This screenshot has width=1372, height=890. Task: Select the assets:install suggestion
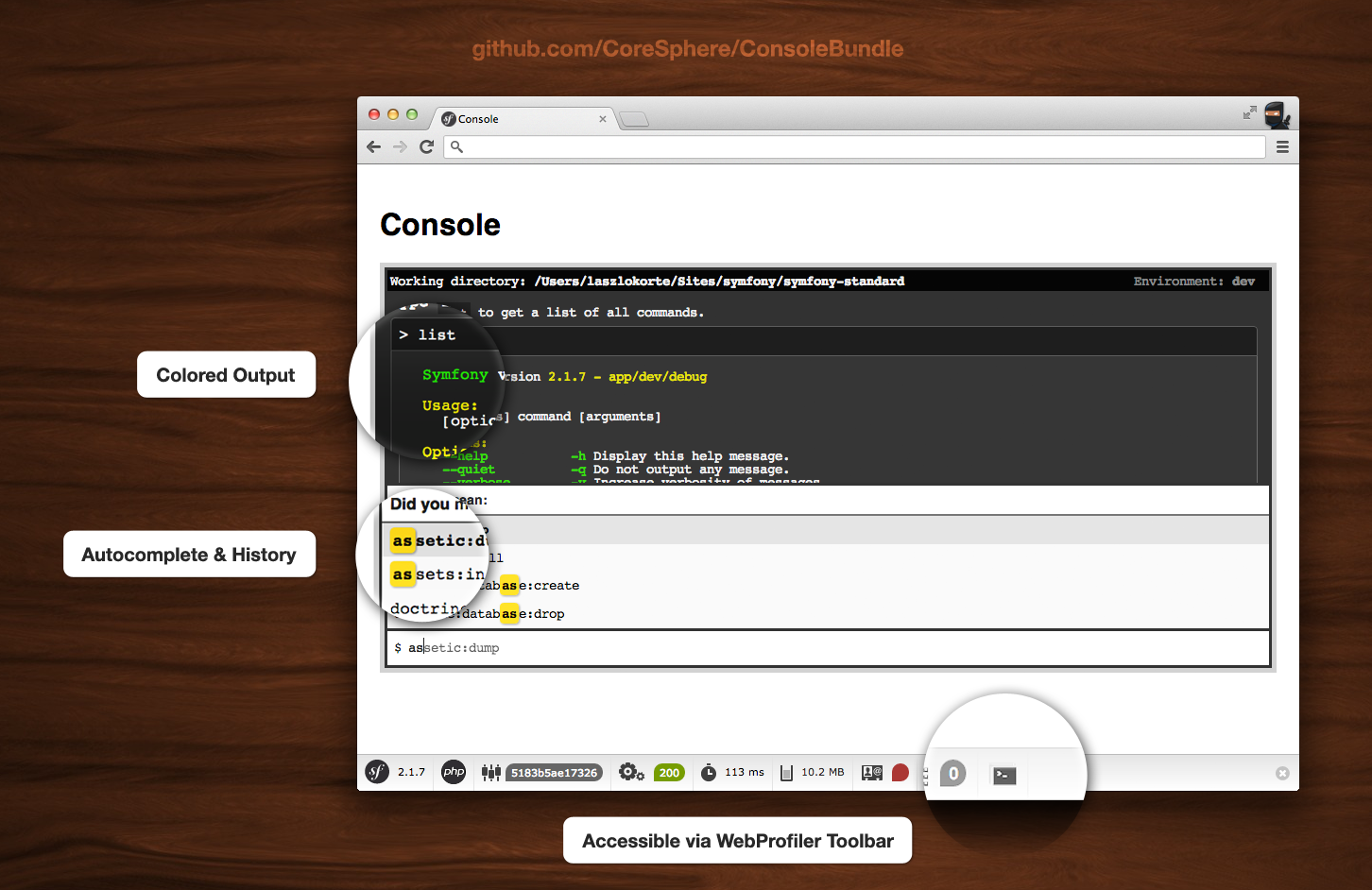pyautogui.click(x=828, y=558)
